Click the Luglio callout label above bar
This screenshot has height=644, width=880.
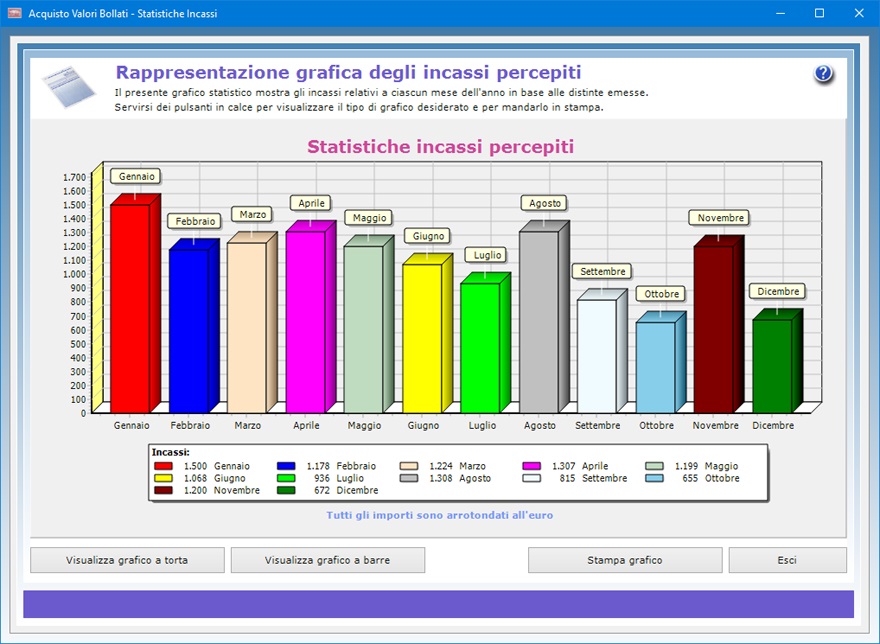[487, 255]
